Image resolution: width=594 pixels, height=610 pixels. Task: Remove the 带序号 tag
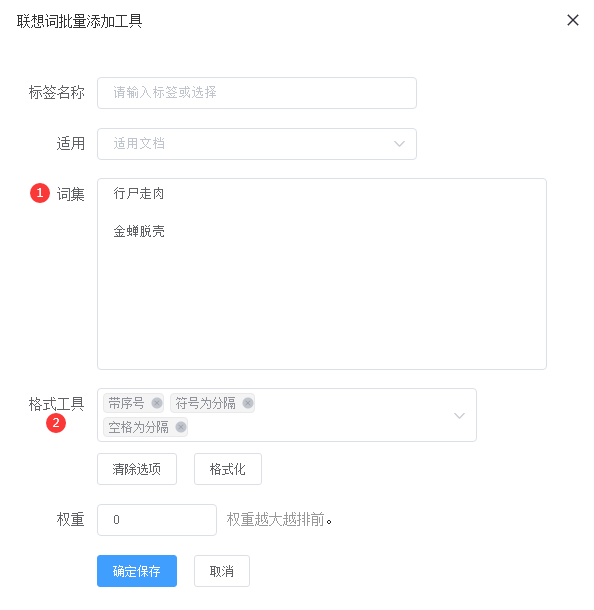pos(157,403)
